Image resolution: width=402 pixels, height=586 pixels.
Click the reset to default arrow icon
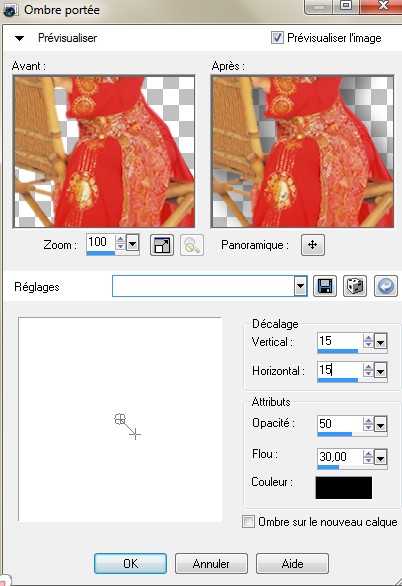386,286
